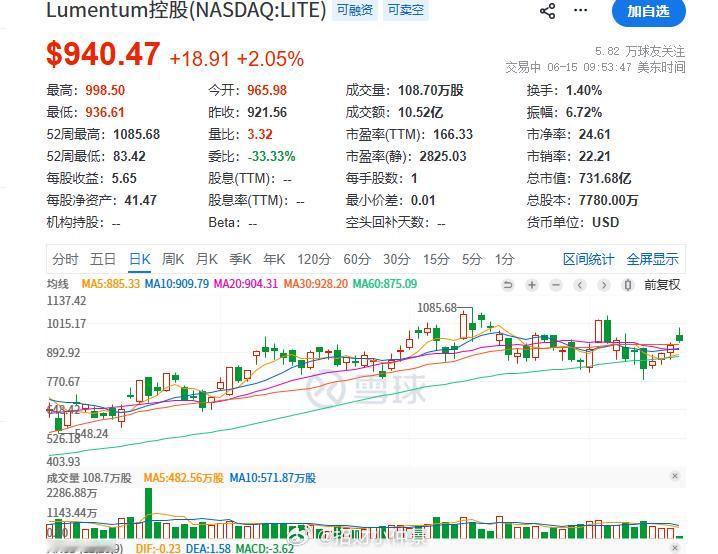Click the MA5:885.33 moving average label
This screenshot has width=718, height=554.
[x=110, y=284]
